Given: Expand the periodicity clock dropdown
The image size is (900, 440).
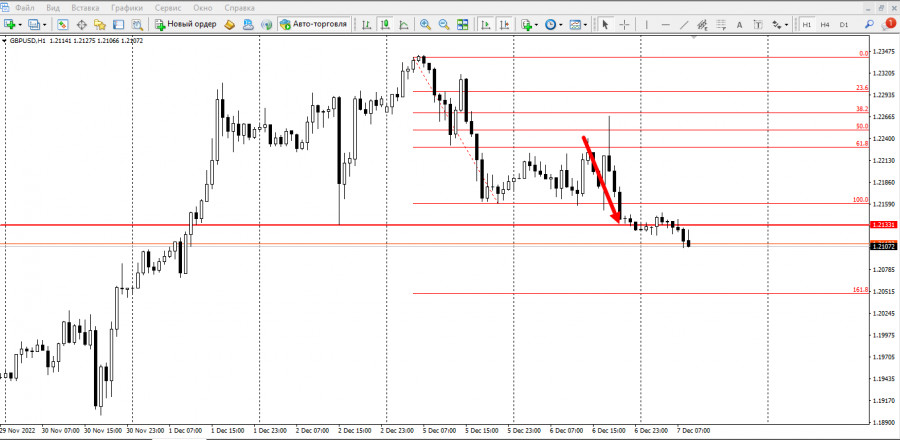Looking at the screenshot, I should click(x=562, y=23).
